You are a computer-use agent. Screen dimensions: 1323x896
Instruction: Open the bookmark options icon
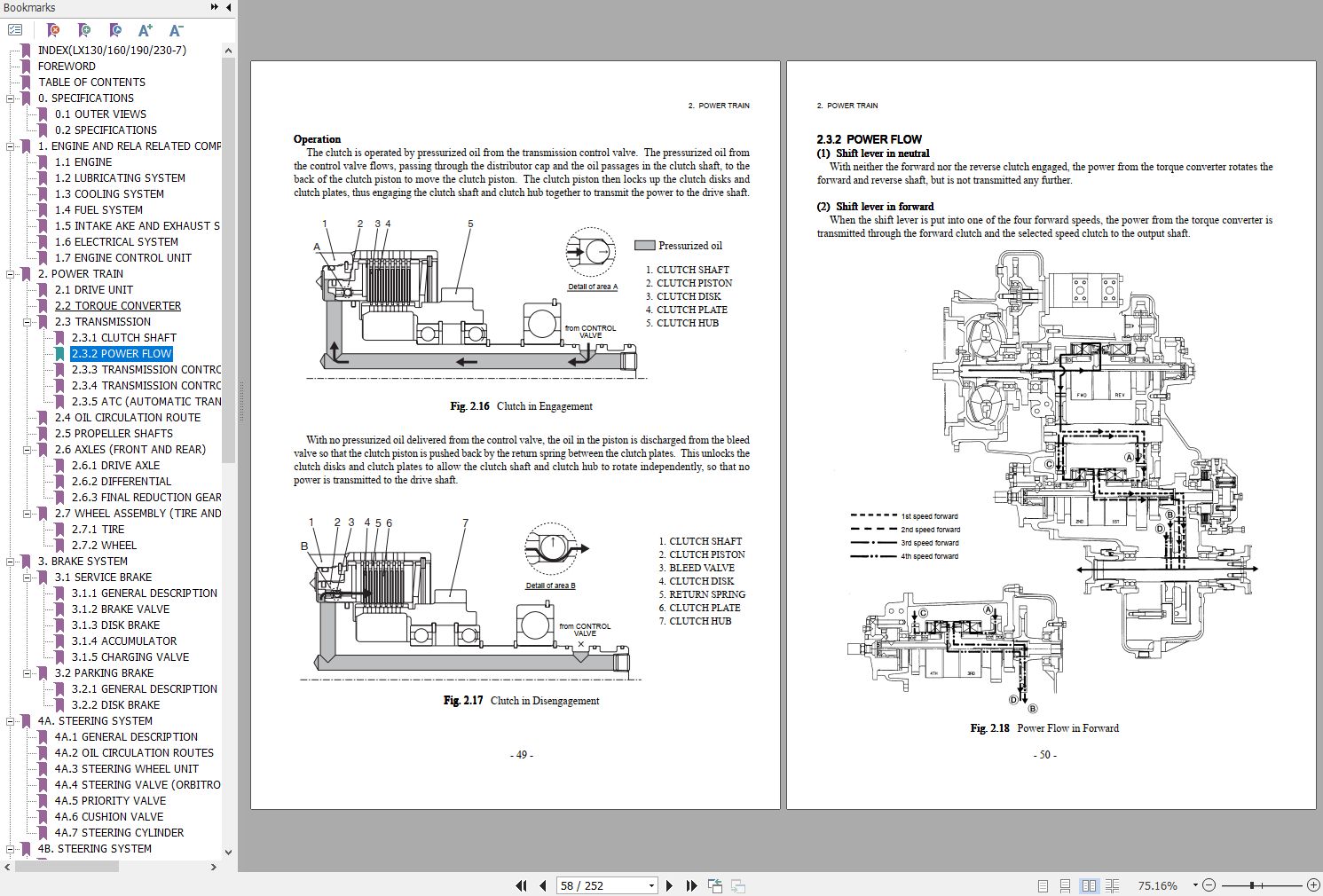tap(15, 29)
